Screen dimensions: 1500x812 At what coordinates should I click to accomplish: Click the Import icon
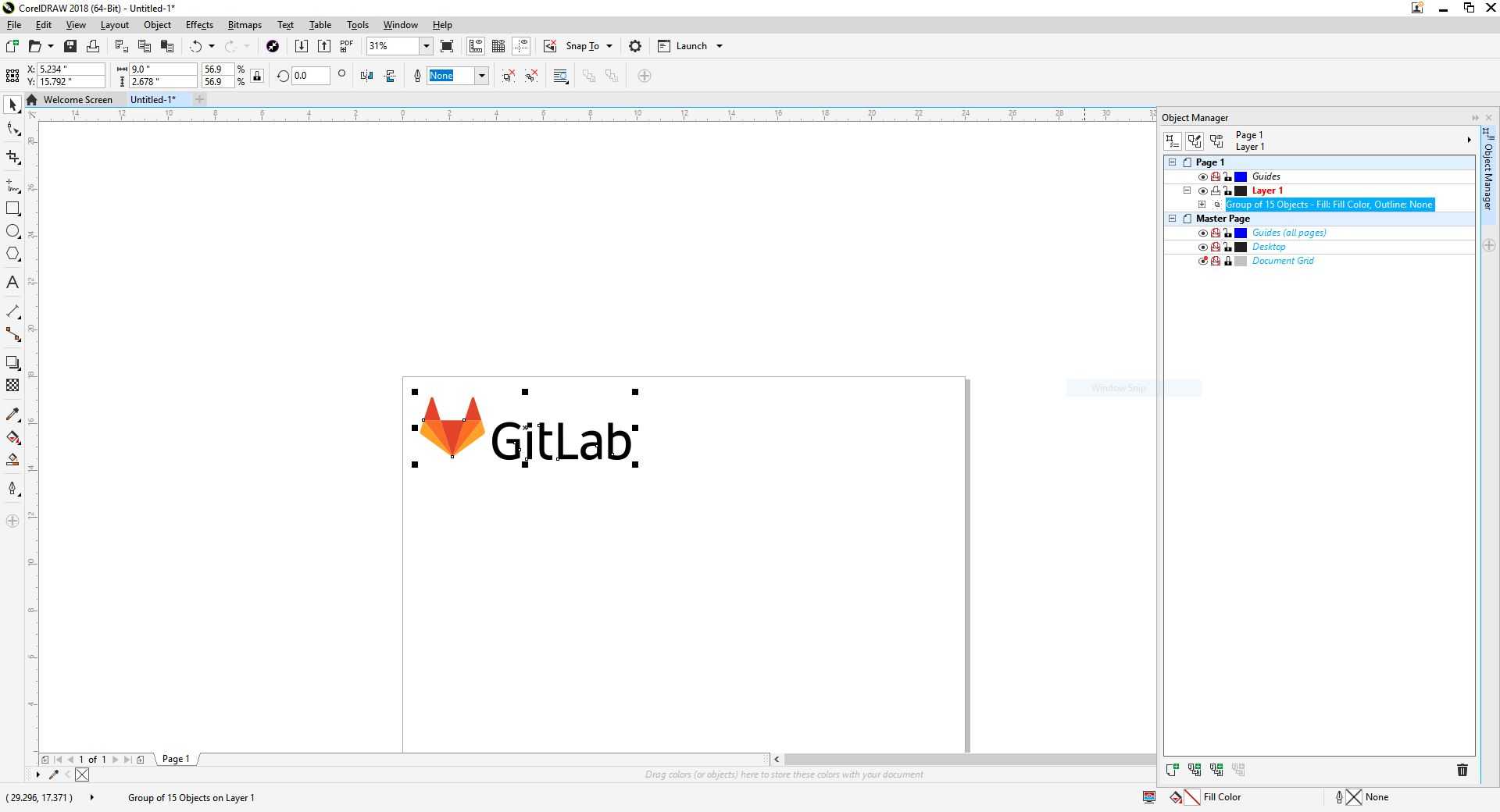301,46
